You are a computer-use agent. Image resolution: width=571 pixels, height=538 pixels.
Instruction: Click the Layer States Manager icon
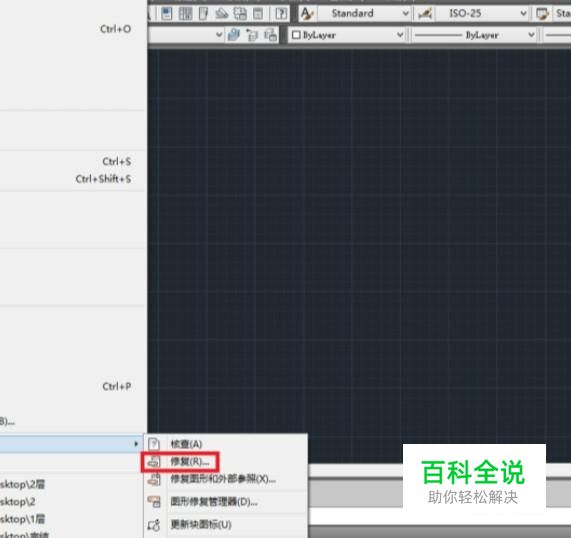pos(270,35)
